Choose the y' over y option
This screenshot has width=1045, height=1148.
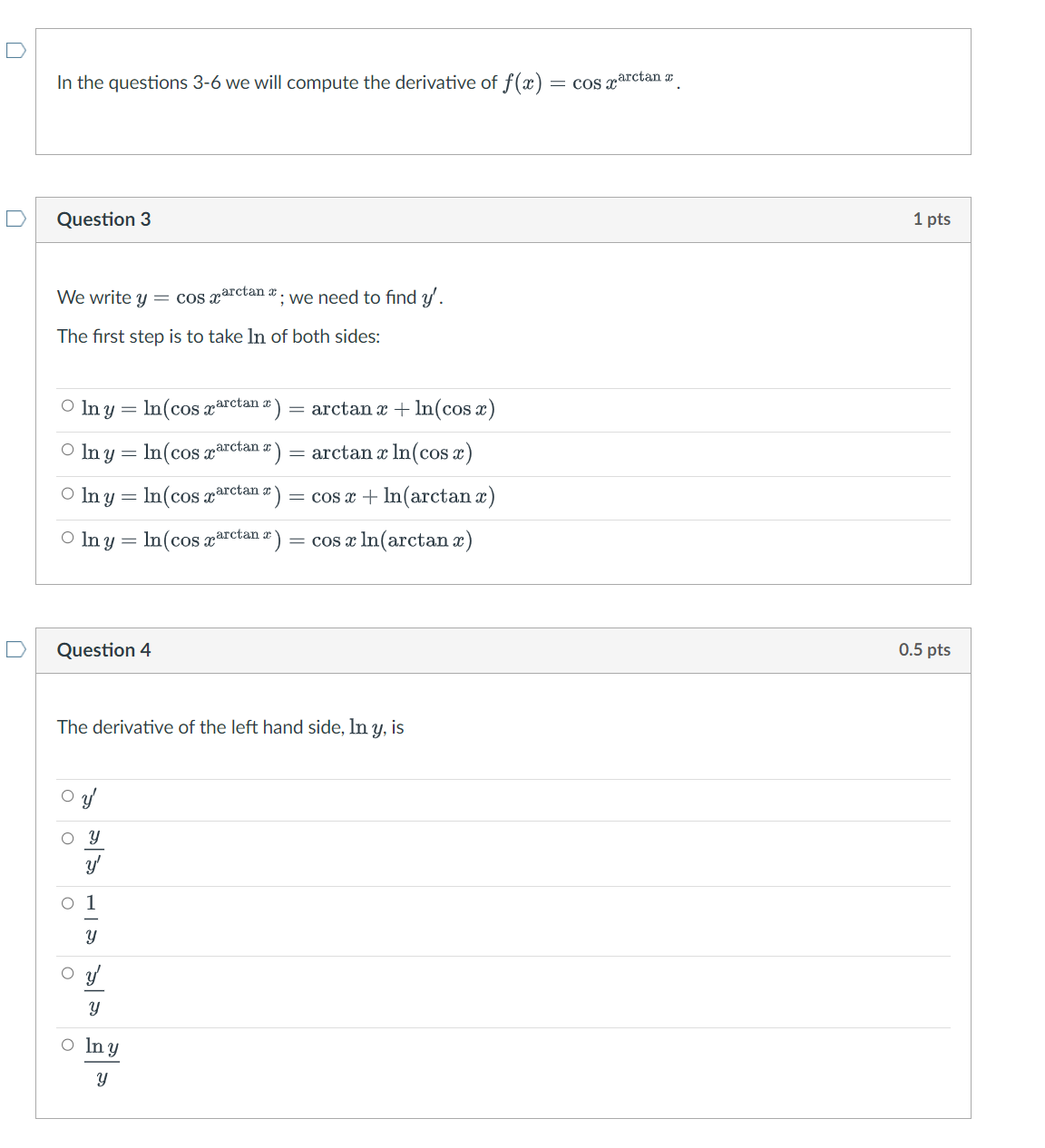[67, 972]
